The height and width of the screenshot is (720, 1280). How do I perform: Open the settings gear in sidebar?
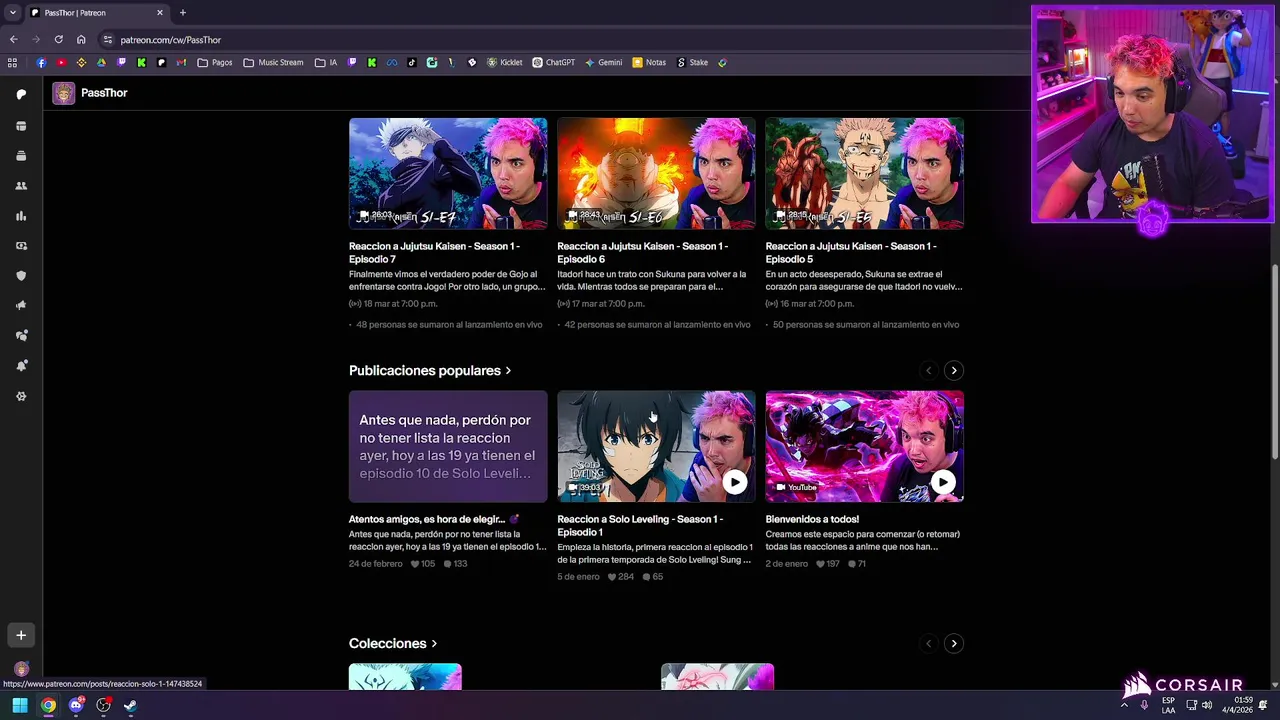coord(21,396)
